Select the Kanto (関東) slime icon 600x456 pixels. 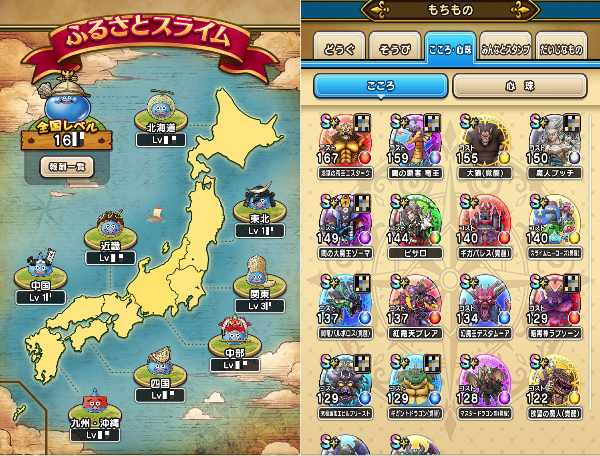259,273
